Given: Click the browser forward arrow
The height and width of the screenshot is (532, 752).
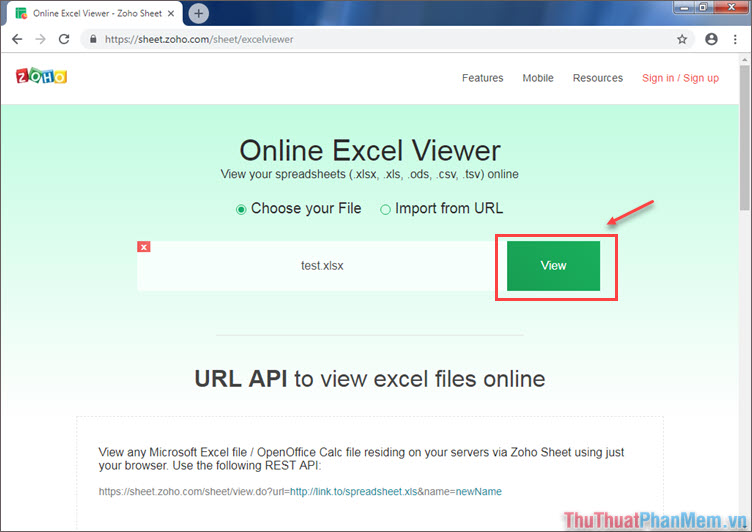Looking at the screenshot, I should 41,39.
